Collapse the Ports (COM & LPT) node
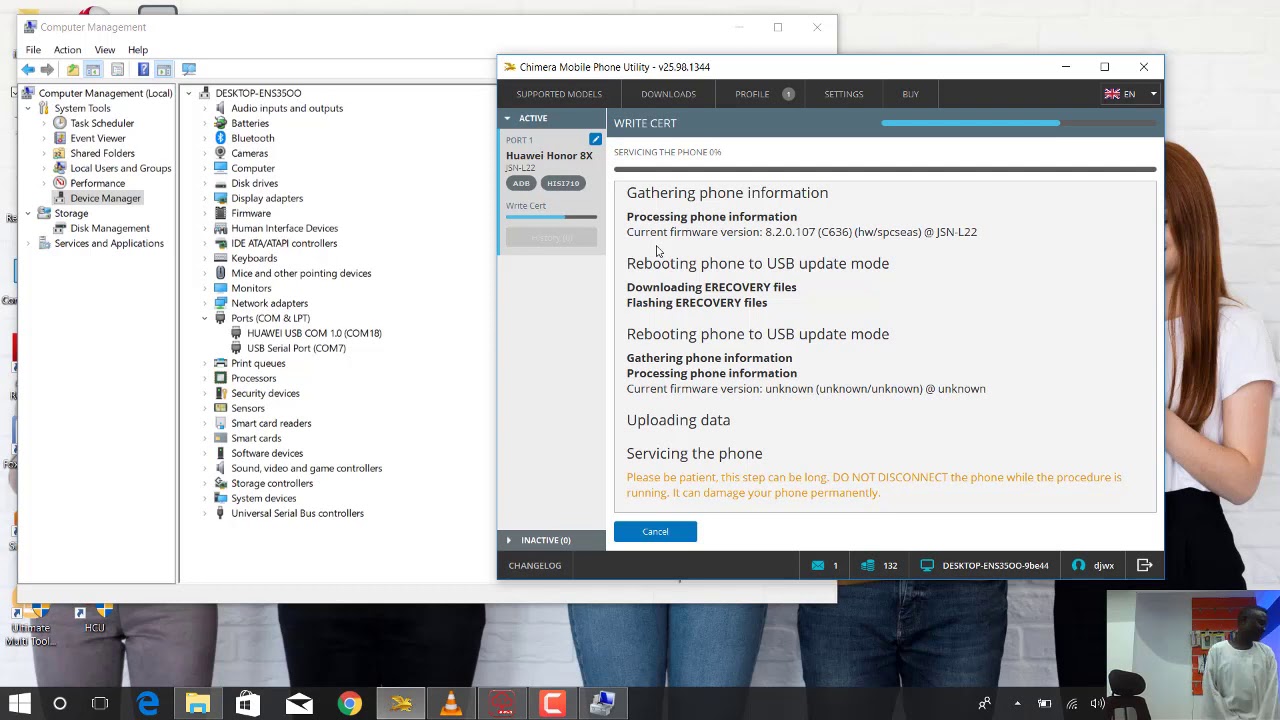Screen dimensions: 1280x720 [x=205, y=318]
